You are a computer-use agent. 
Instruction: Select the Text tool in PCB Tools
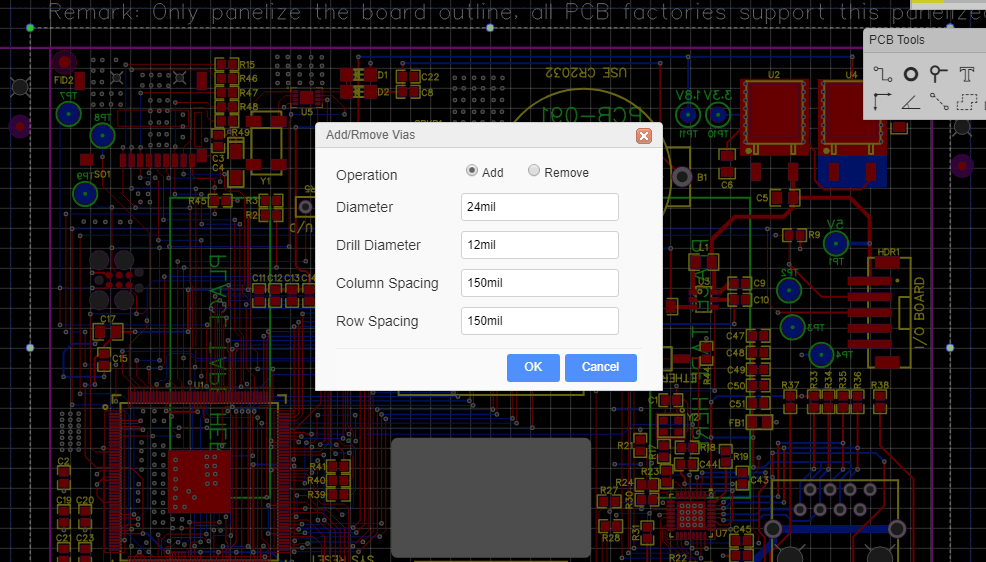point(967,74)
